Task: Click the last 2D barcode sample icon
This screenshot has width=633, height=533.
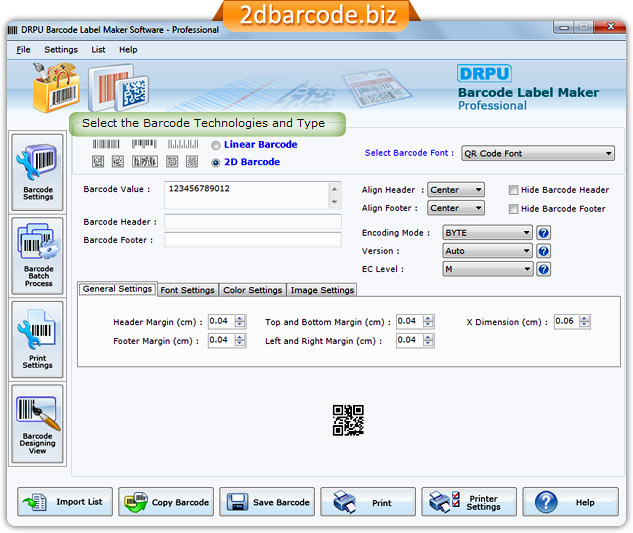Action: pos(192,162)
